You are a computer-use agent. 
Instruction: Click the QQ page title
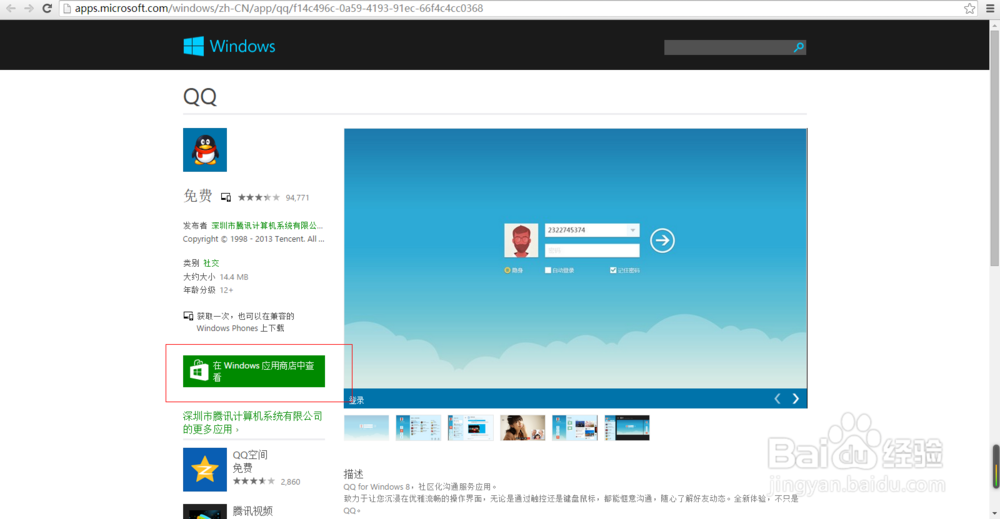click(x=200, y=97)
